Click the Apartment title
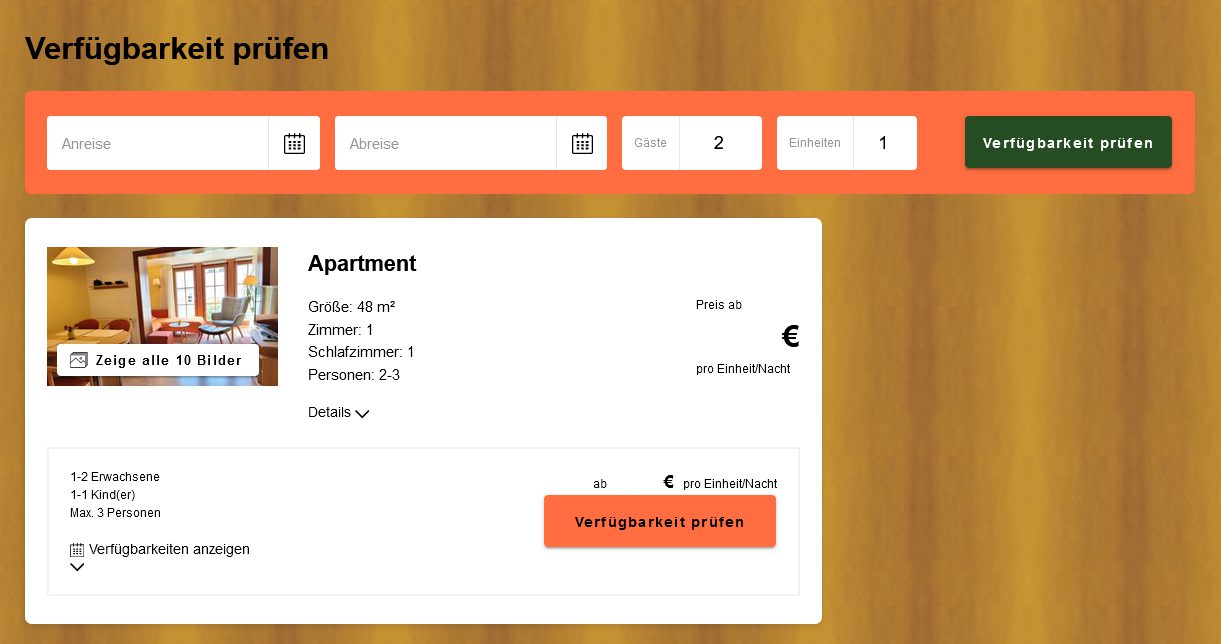 click(x=361, y=263)
